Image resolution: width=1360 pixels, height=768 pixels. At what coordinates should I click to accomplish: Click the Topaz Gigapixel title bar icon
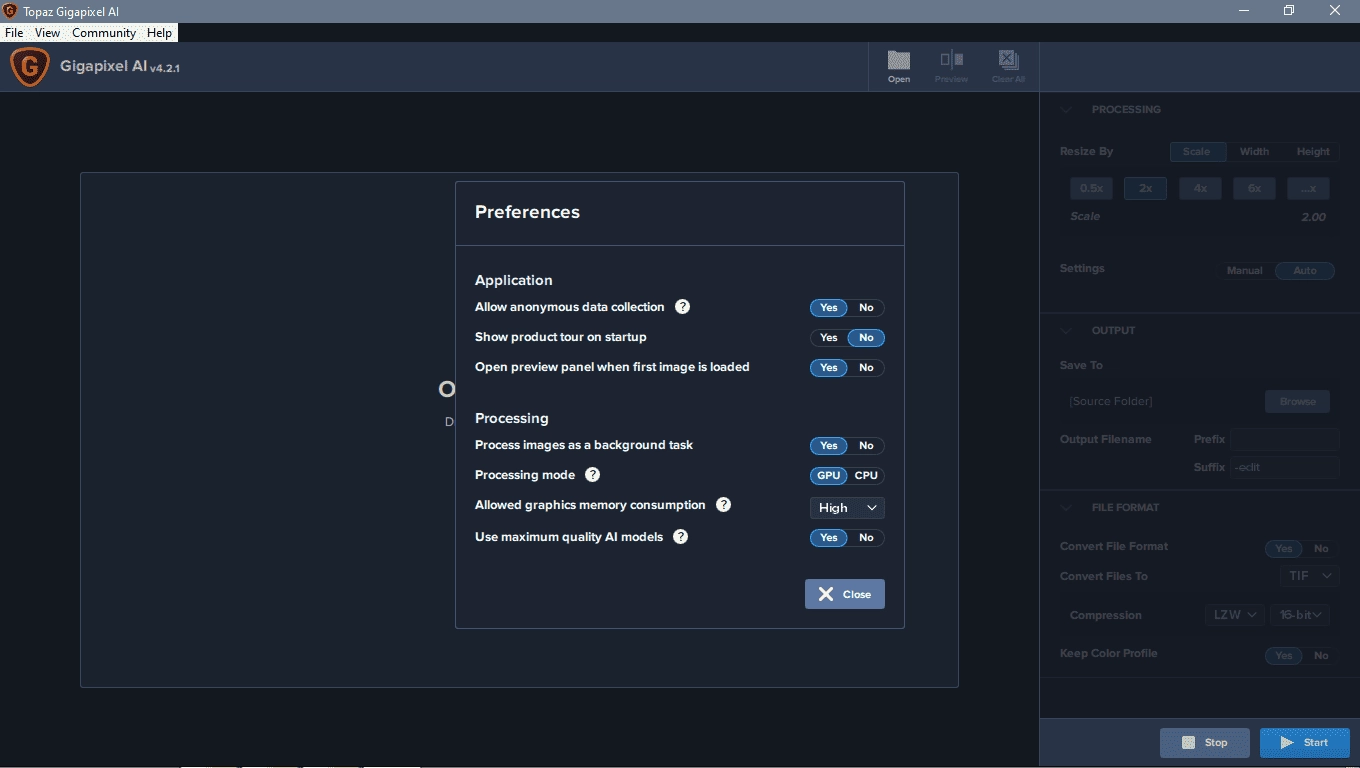coord(10,11)
